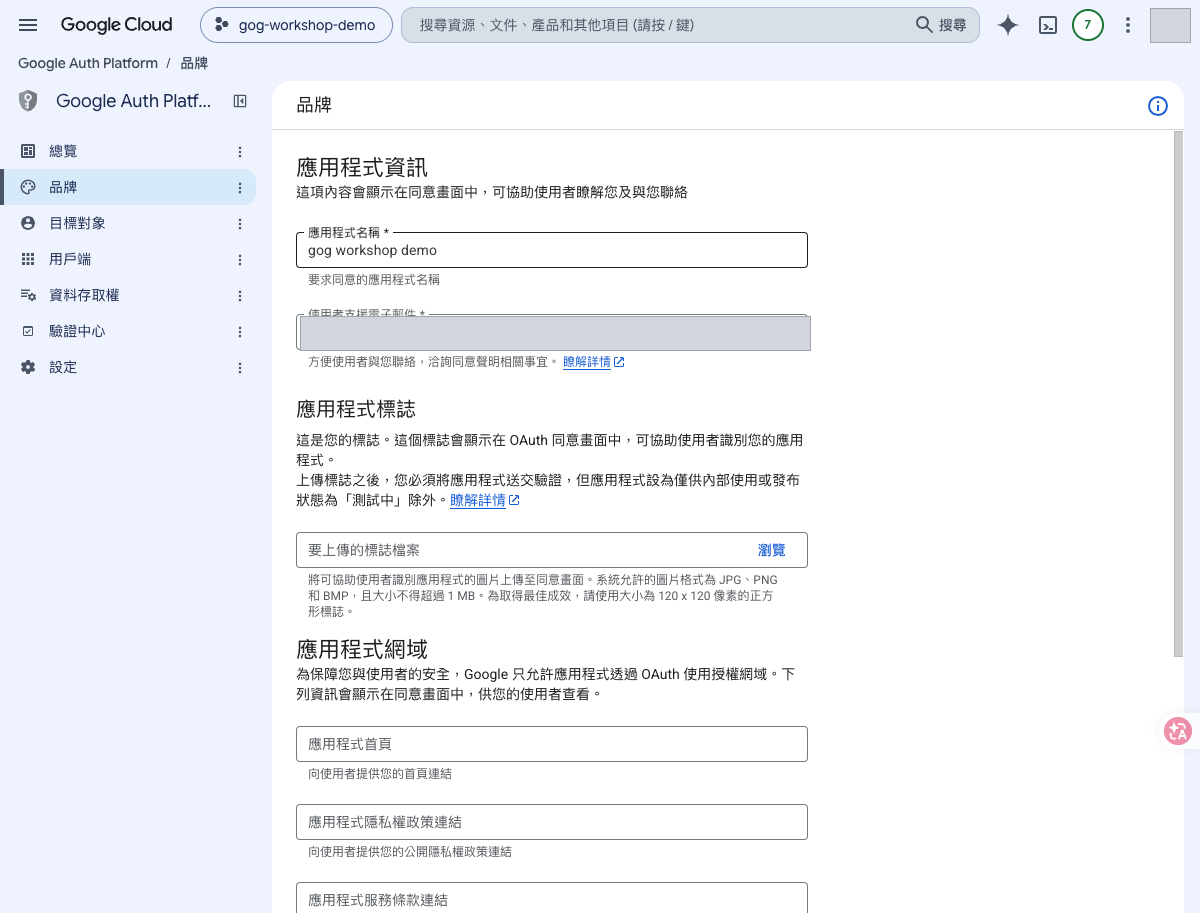
Task: Open the 使用者支援電子郵件 dropdown field
Action: 552,332
